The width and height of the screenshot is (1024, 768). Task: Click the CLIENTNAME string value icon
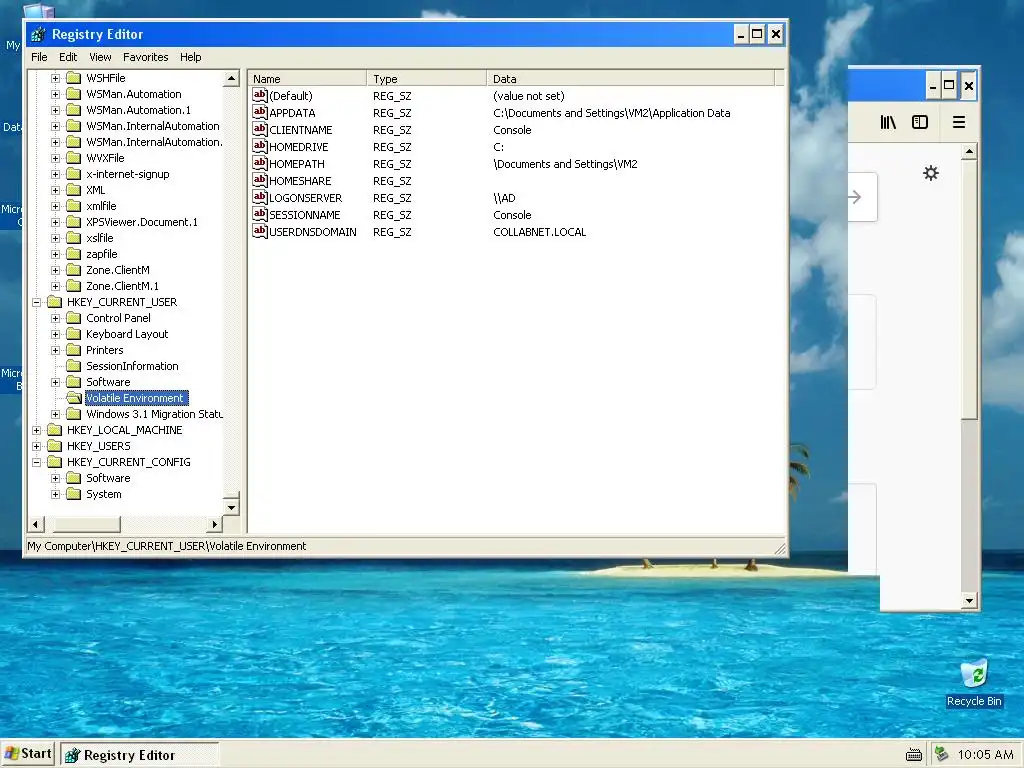point(260,129)
